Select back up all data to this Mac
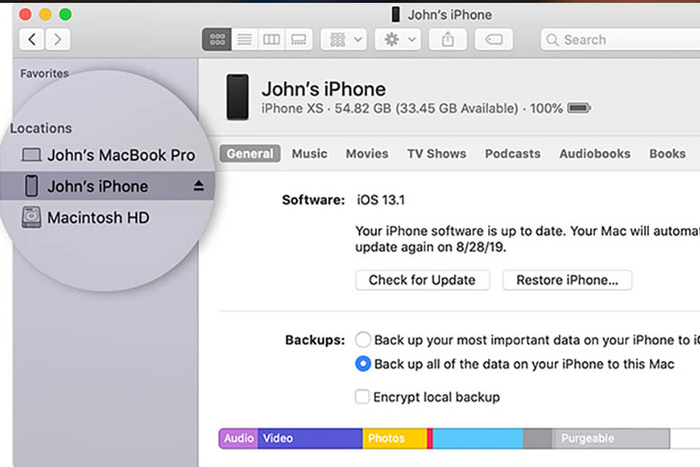 (x=363, y=364)
